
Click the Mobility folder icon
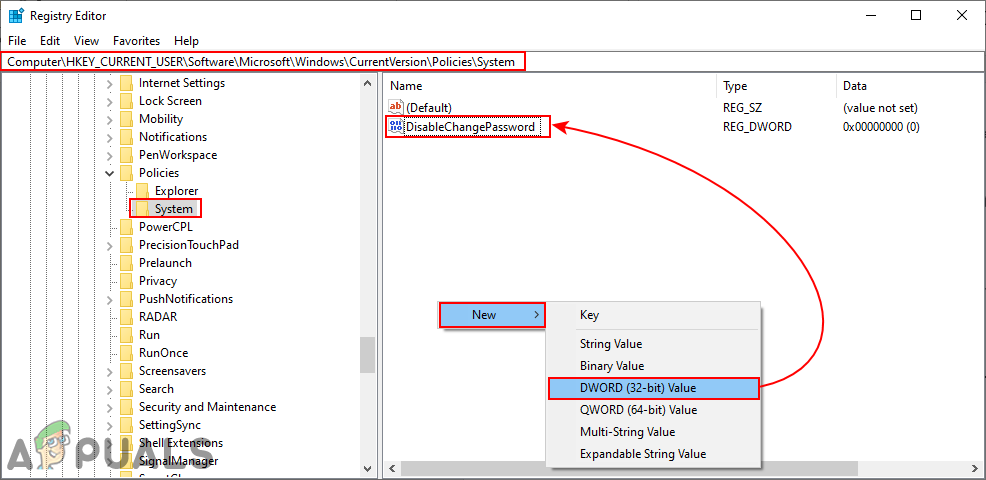click(x=126, y=119)
